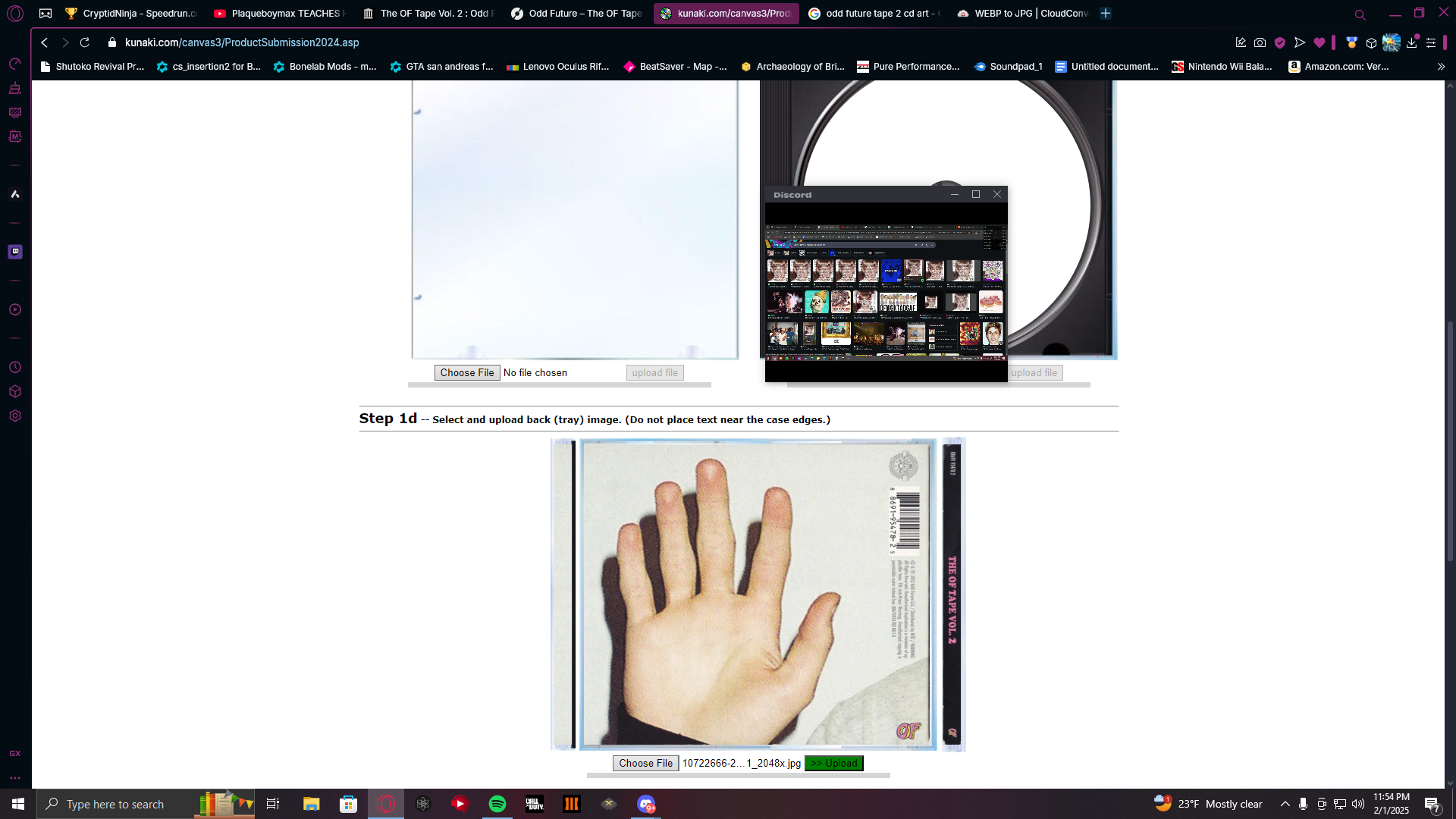Open the browser history clock icon
The height and width of the screenshot is (819, 1456).
click(x=15, y=367)
